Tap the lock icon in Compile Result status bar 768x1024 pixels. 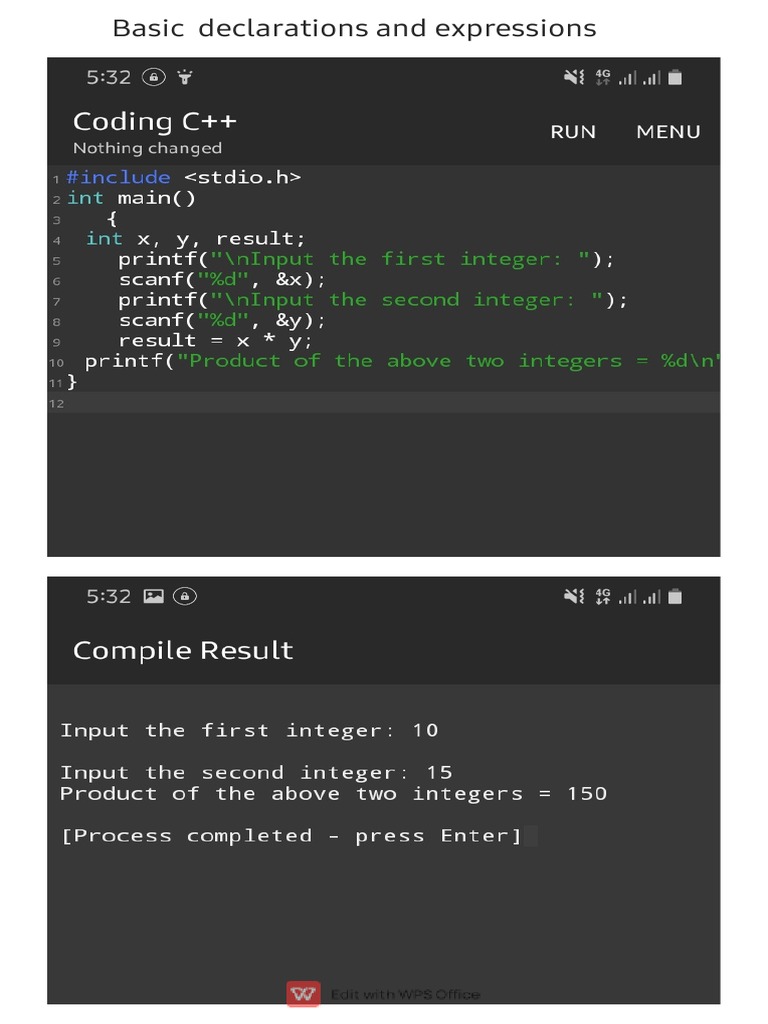point(184,596)
